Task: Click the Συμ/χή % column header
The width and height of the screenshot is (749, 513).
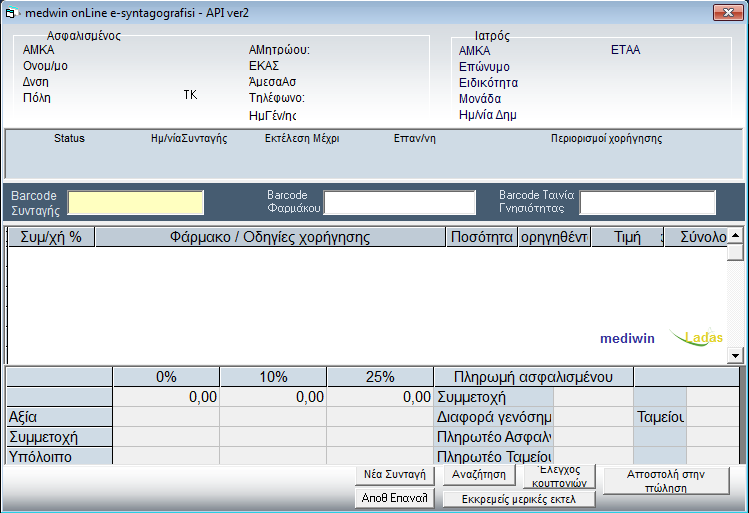Action: (51, 237)
